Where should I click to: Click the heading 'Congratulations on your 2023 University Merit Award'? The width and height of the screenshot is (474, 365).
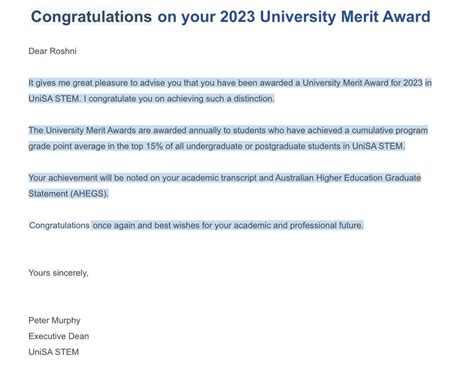[230, 17]
